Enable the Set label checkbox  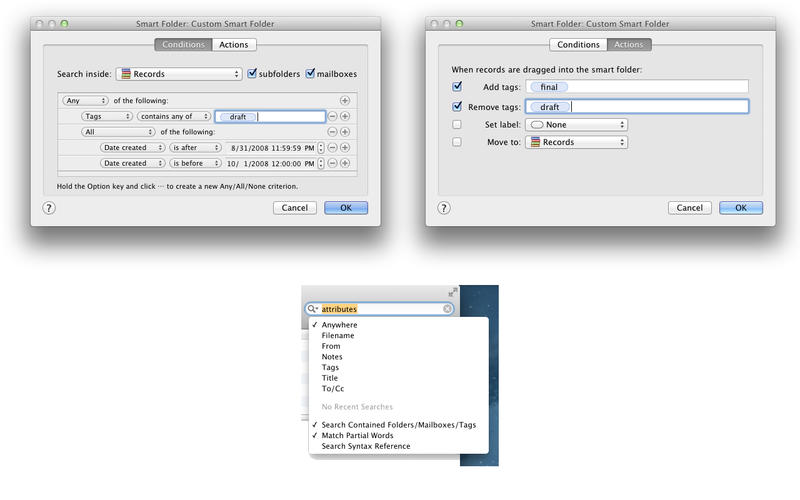[457, 124]
